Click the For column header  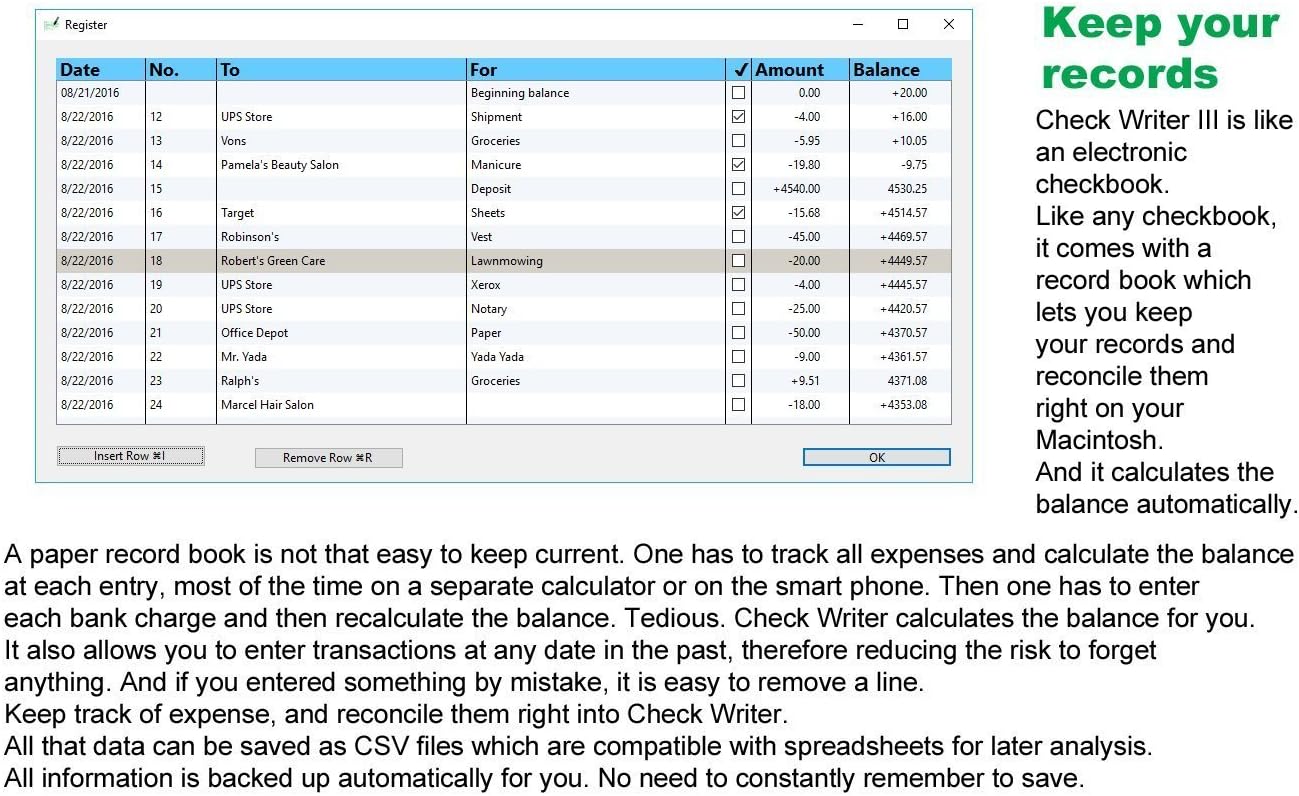click(596, 70)
